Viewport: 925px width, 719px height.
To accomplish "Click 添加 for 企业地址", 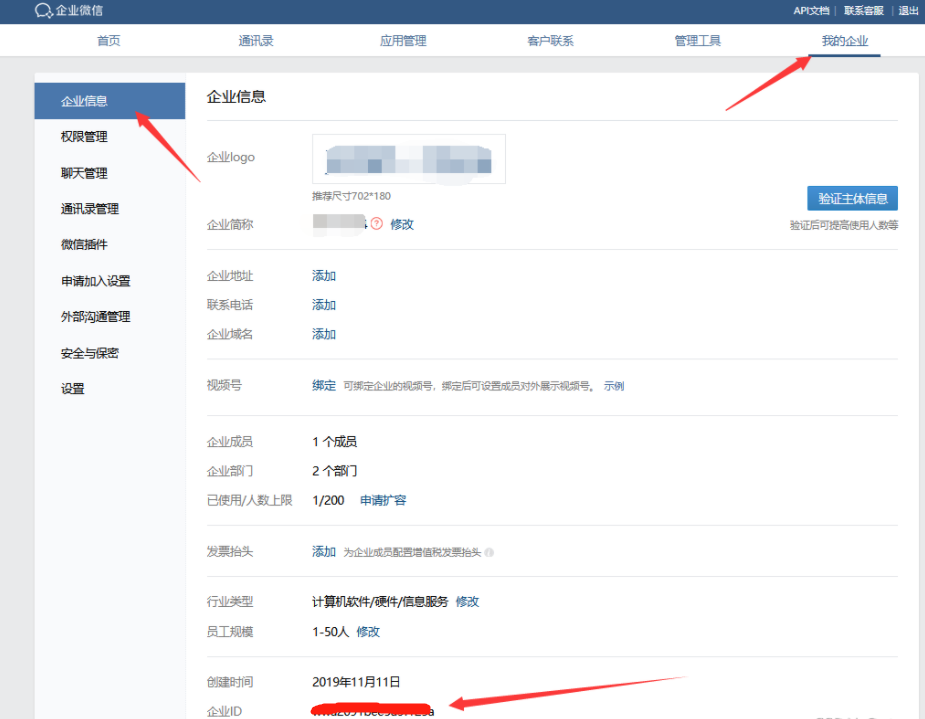I will point(324,276).
